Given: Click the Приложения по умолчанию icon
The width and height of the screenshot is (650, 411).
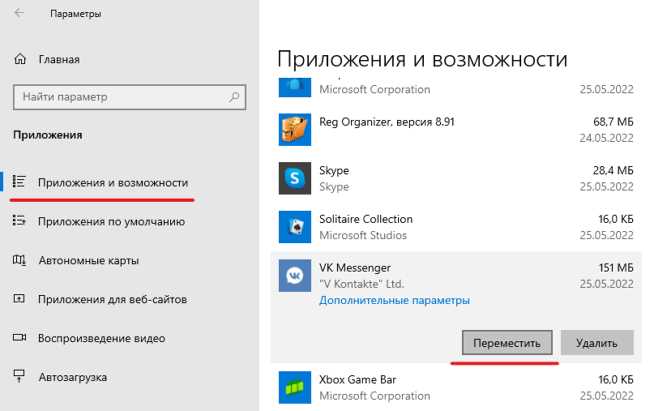Looking at the screenshot, I should tap(19, 220).
